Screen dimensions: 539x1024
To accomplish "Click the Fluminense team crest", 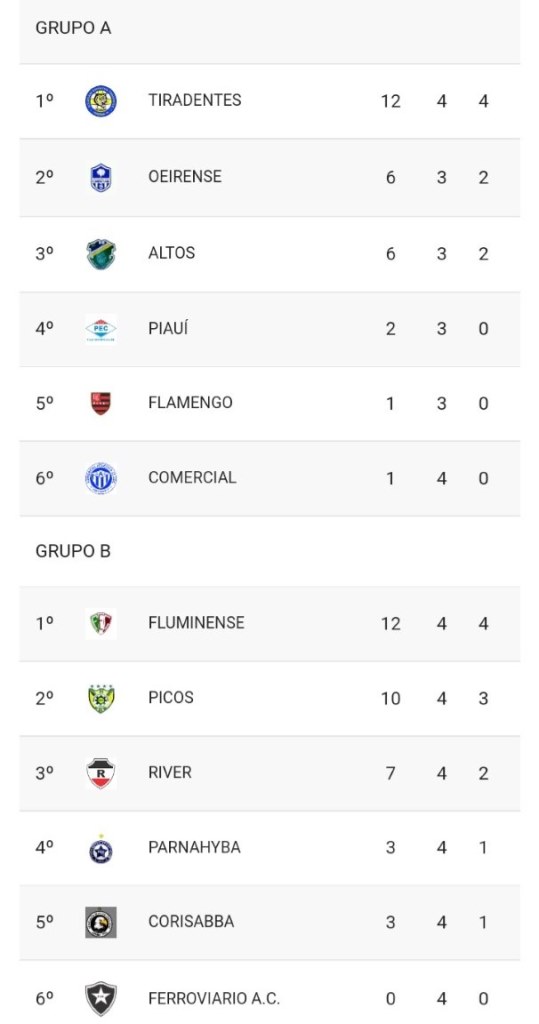I will pos(101,624).
